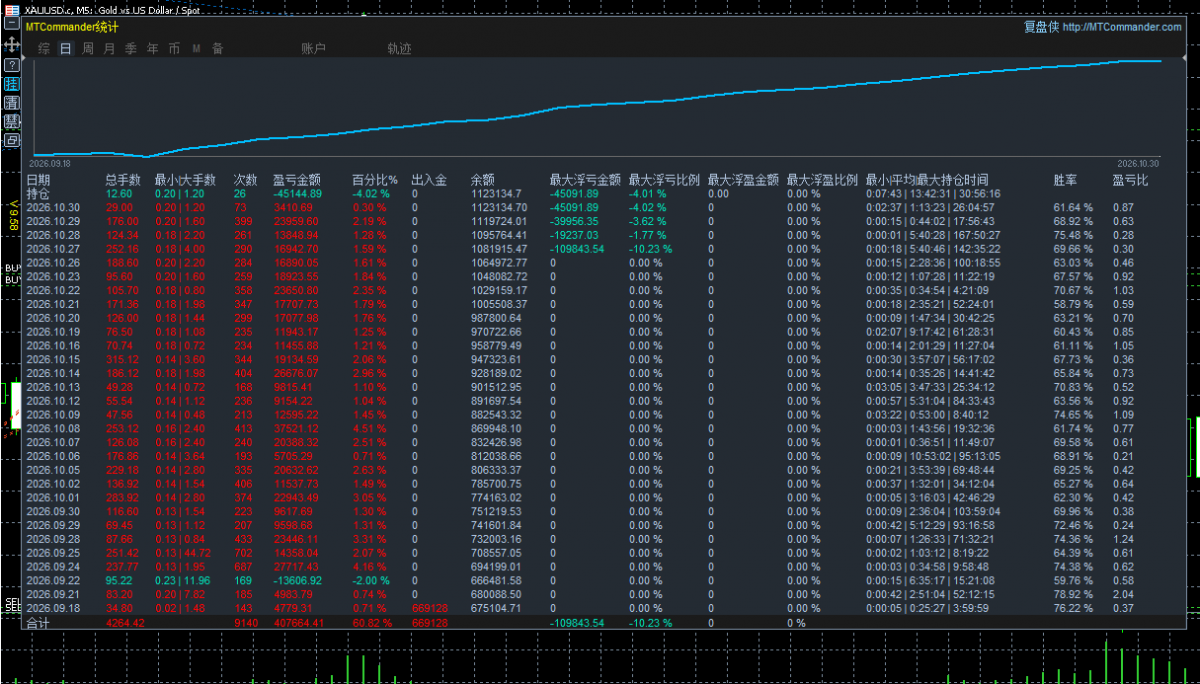Open the 备 notes tab
Screen dimensions: 1200x684
217,48
